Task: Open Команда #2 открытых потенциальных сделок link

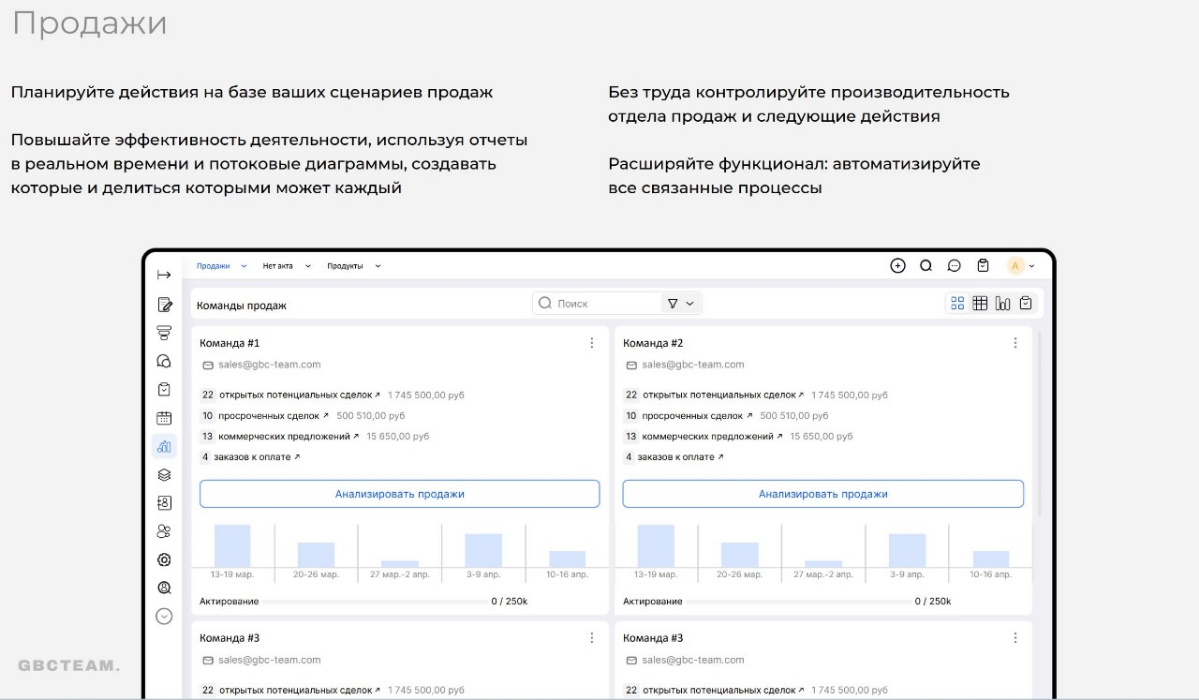Action: pos(723,395)
